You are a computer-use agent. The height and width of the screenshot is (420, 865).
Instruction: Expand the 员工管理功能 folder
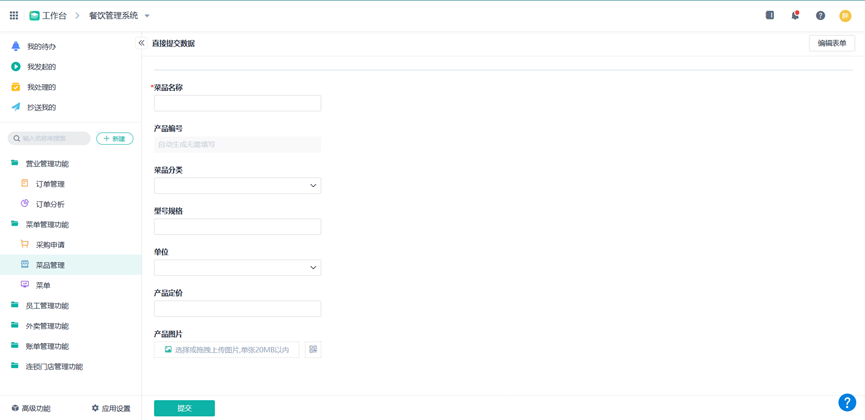tap(47, 306)
